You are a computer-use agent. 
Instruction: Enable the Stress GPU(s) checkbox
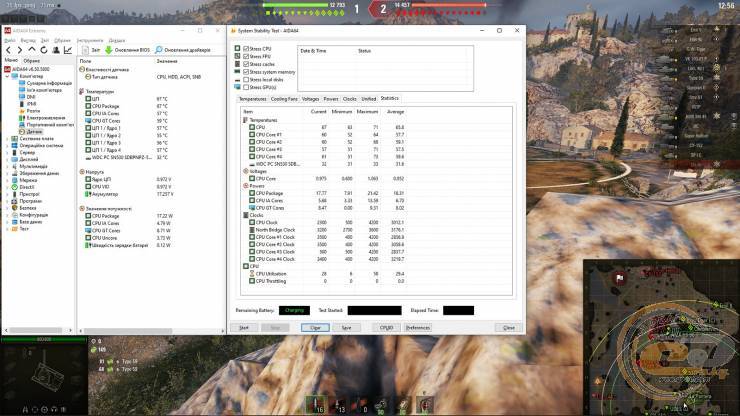(246, 87)
